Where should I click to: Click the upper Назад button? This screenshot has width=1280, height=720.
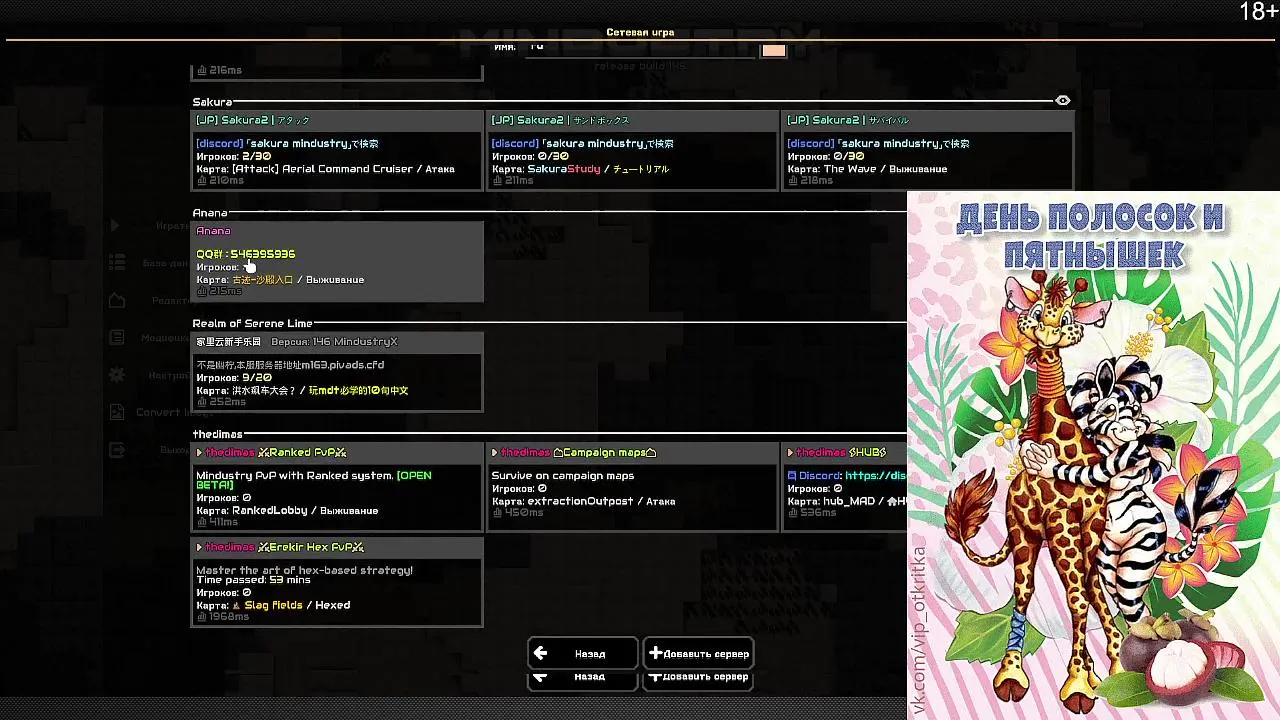click(583, 653)
